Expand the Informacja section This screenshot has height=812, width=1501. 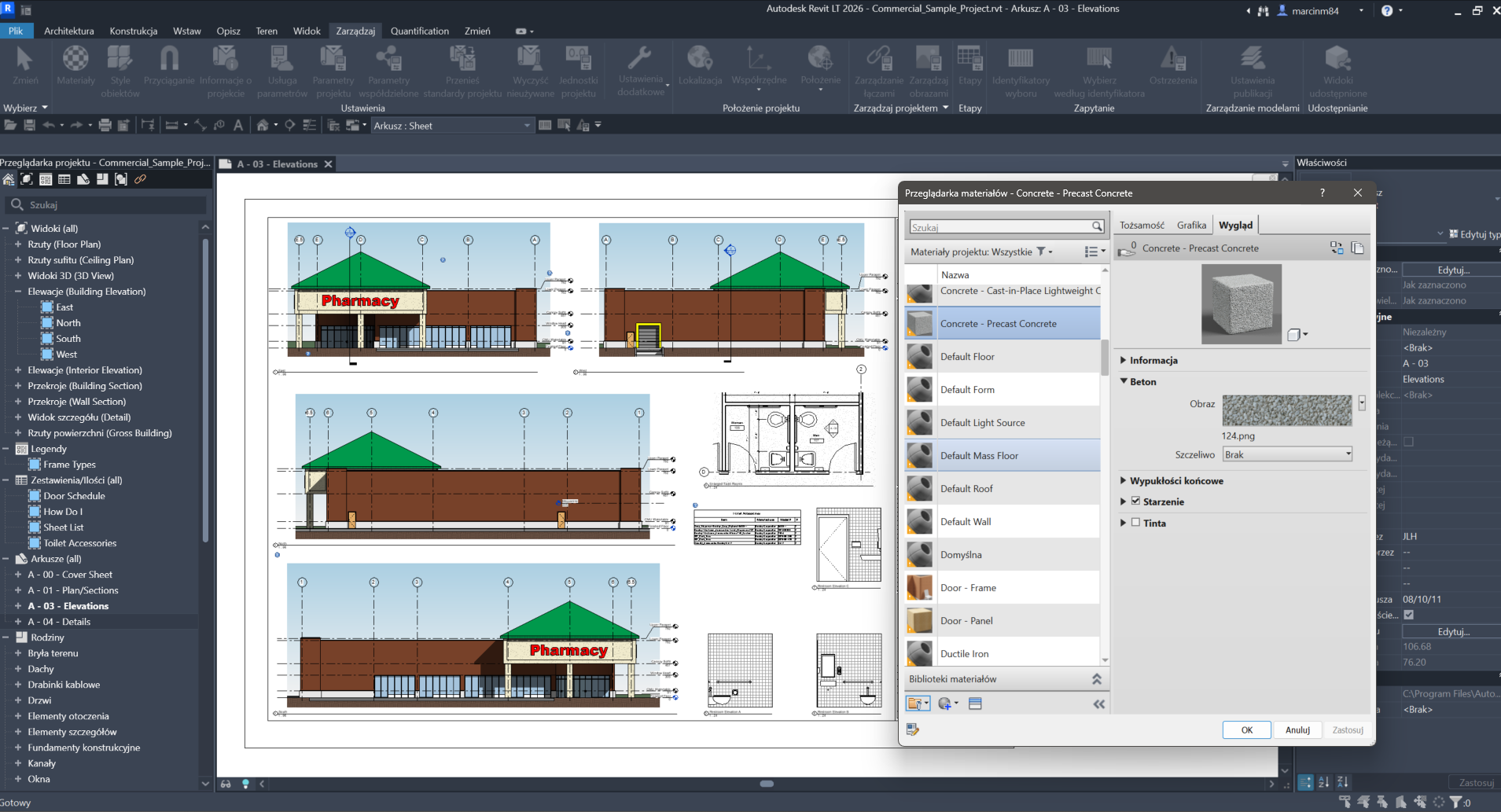pyautogui.click(x=1124, y=360)
